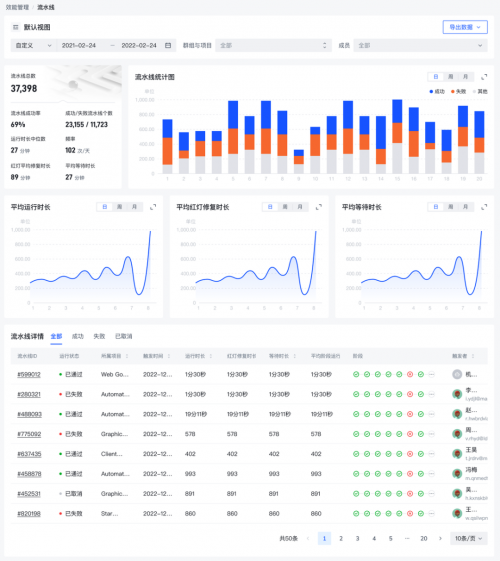Open the 自定义 date type dropdown
This screenshot has height=561, width=500.
pos(34,45)
